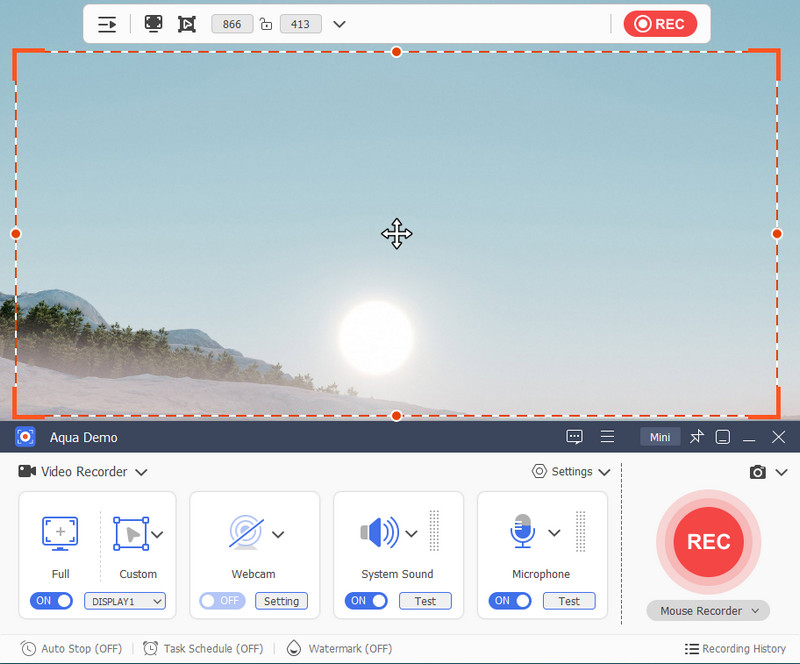Expand the Custom region options arrow
Image resolution: width=800 pixels, height=664 pixels.
coord(158,534)
